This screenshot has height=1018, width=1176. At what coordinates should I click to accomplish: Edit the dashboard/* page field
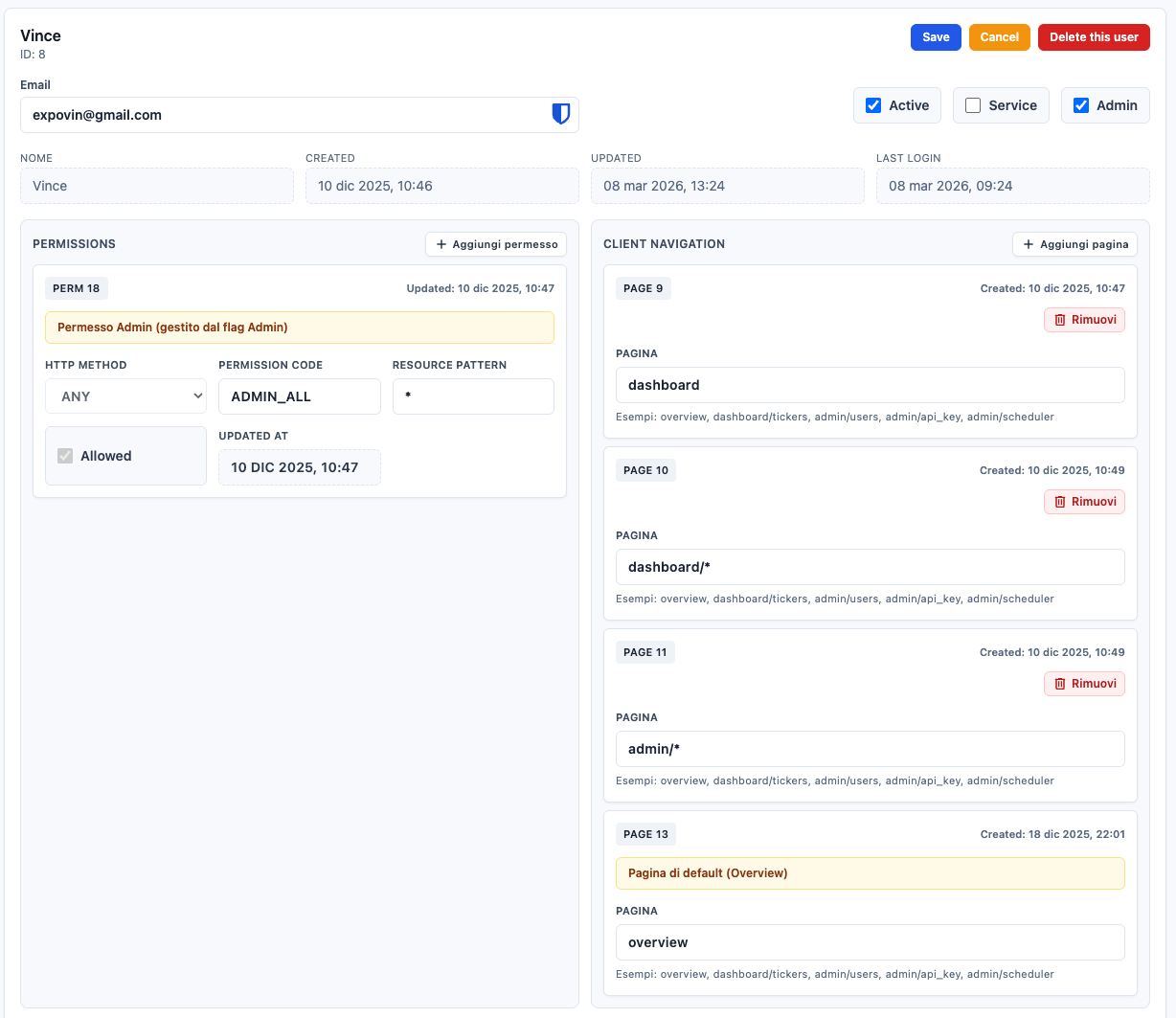tap(870, 567)
